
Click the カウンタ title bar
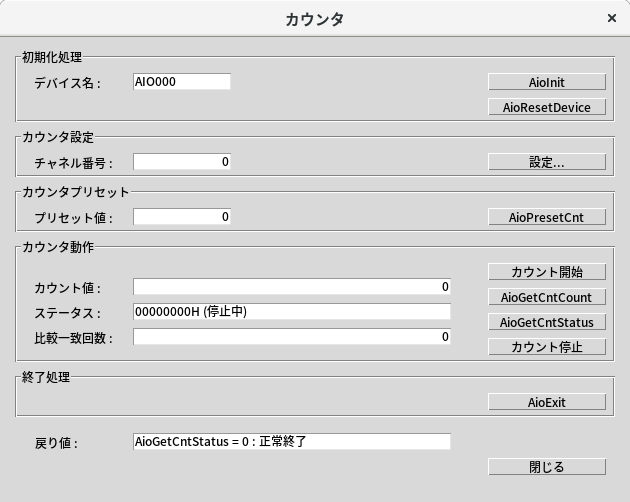click(x=314, y=18)
